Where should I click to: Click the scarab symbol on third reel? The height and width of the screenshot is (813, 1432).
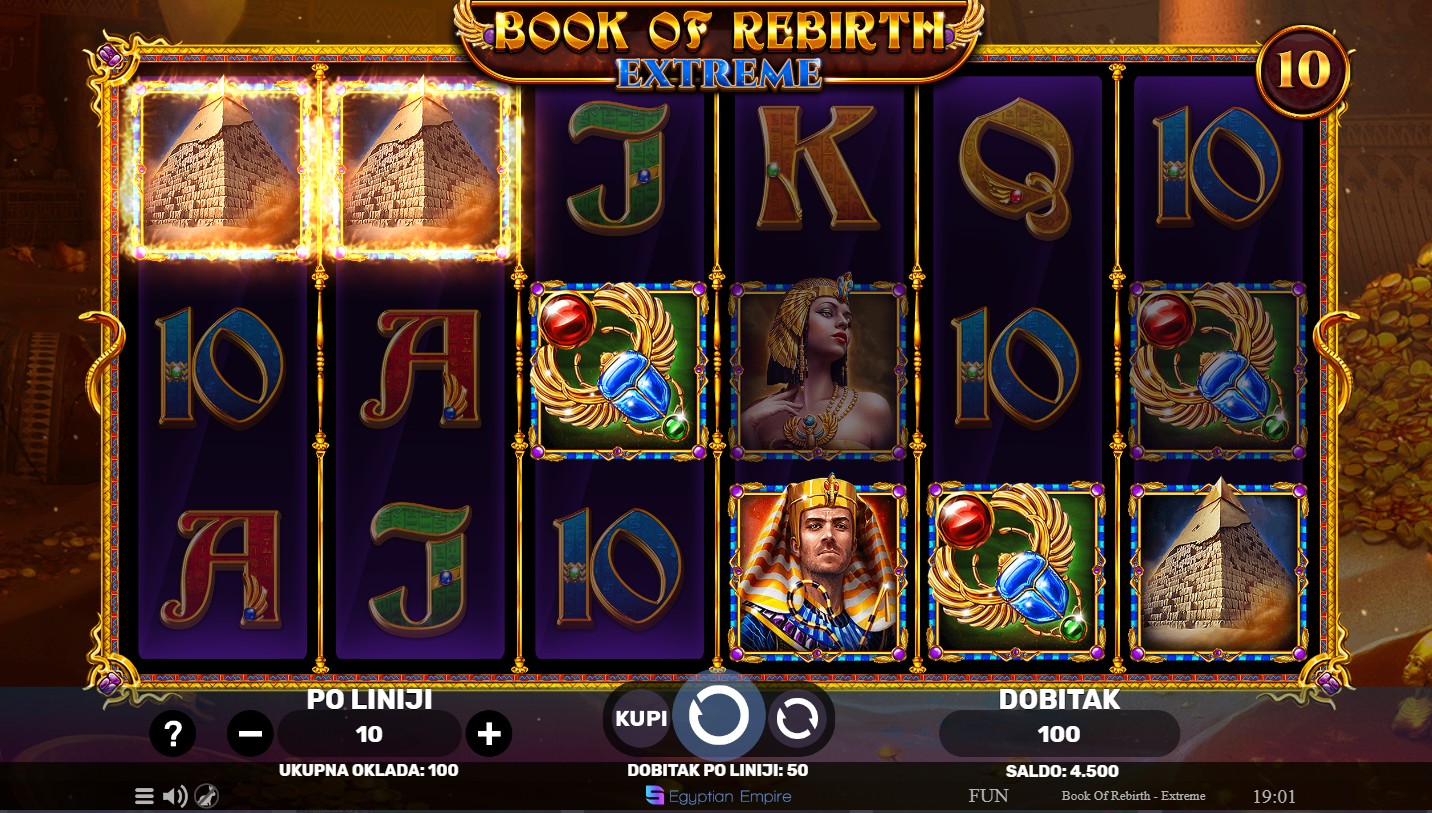click(619, 371)
